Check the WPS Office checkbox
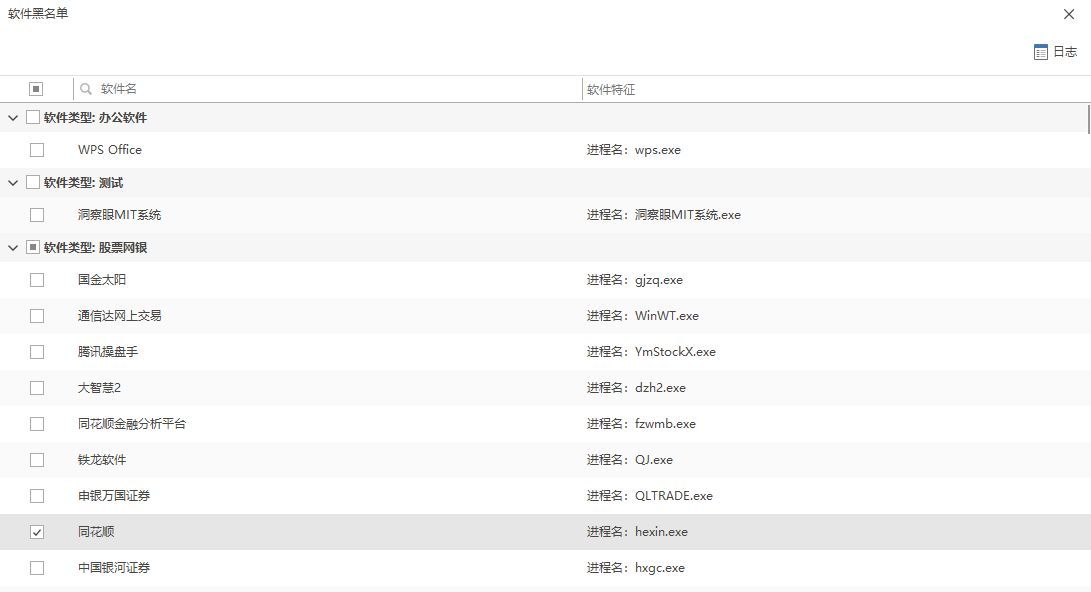The height and width of the screenshot is (592, 1091). (37, 150)
